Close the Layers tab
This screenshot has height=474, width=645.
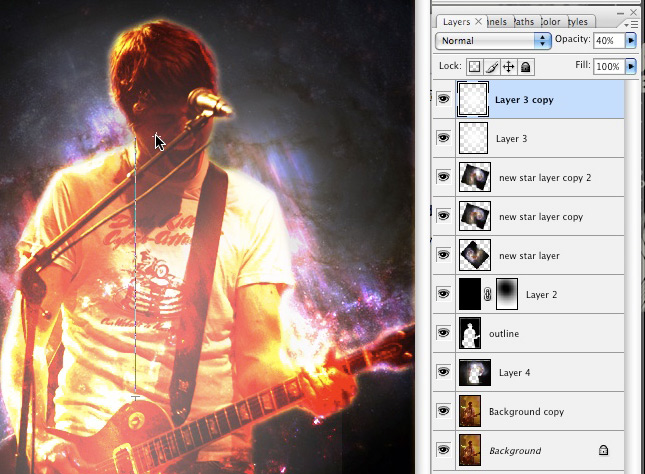(x=478, y=21)
